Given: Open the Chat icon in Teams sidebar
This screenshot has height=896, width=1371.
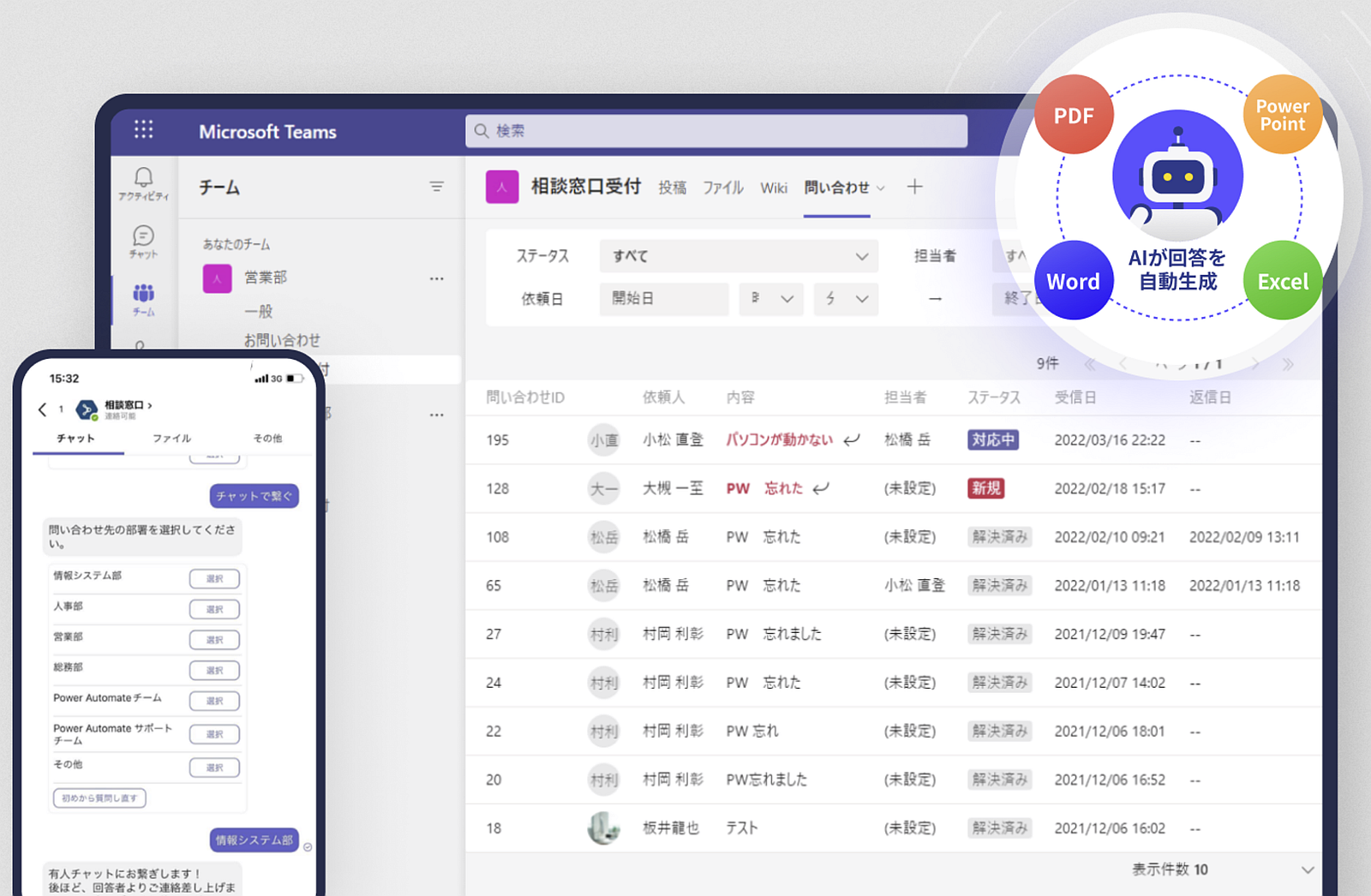Looking at the screenshot, I should click(143, 241).
